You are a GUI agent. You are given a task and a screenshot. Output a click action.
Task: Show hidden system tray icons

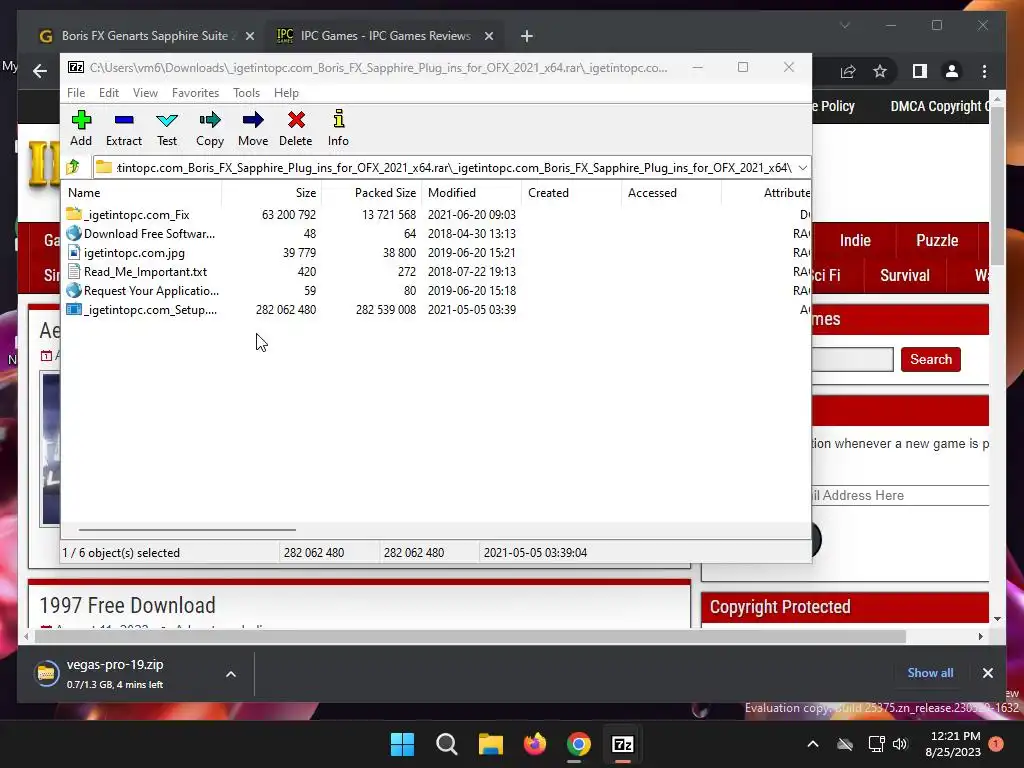(x=813, y=744)
